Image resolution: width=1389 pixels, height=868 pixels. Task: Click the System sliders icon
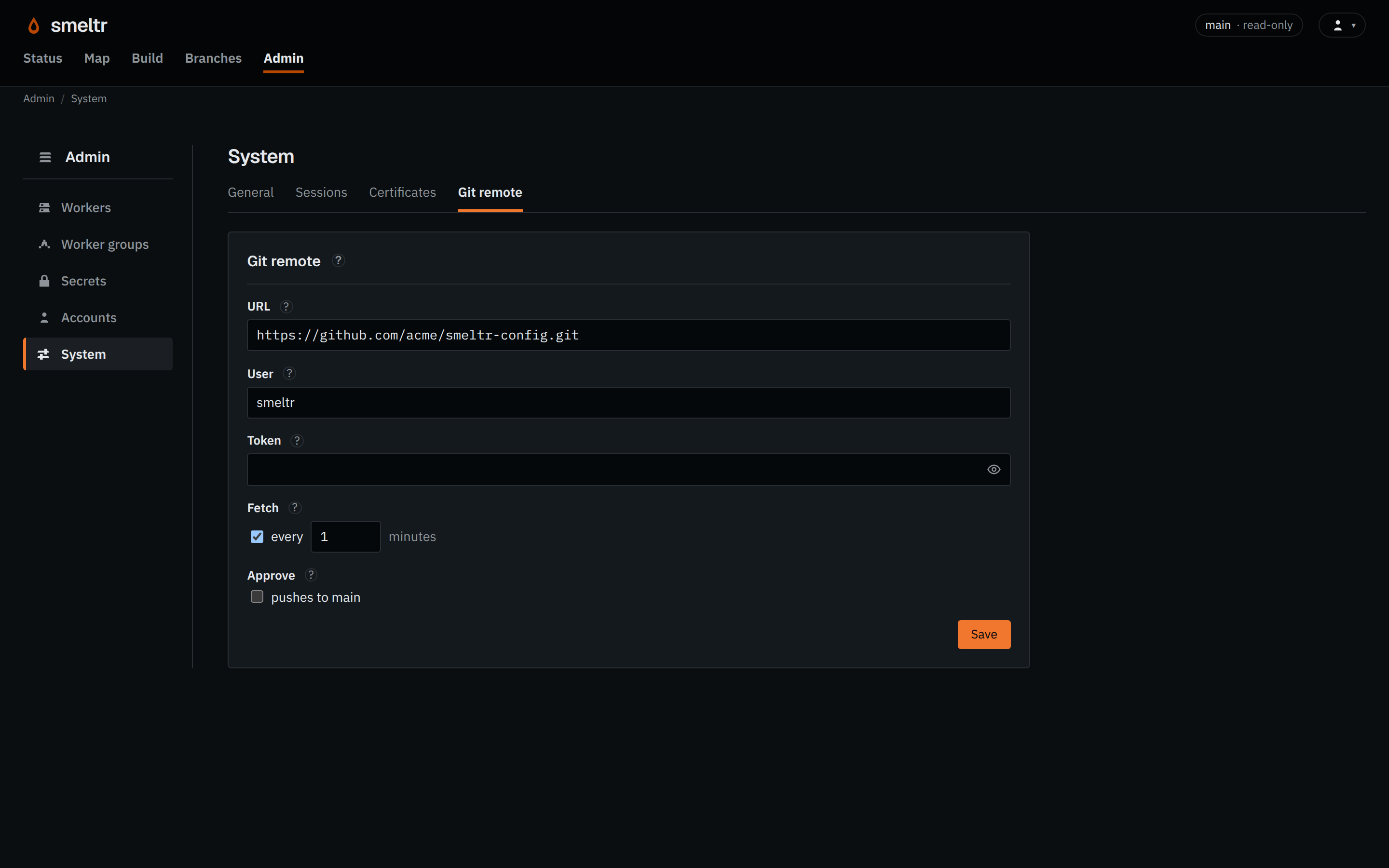coord(43,354)
